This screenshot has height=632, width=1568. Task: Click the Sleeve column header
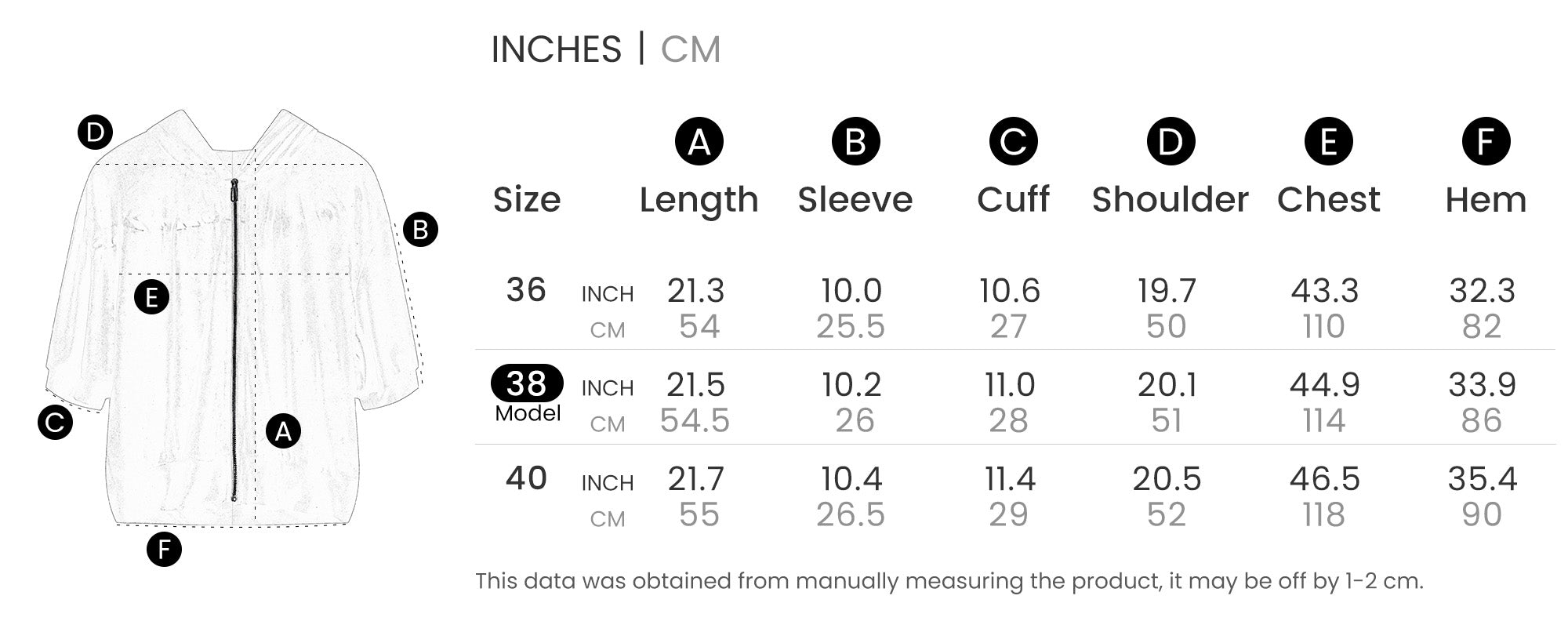coord(855,200)
